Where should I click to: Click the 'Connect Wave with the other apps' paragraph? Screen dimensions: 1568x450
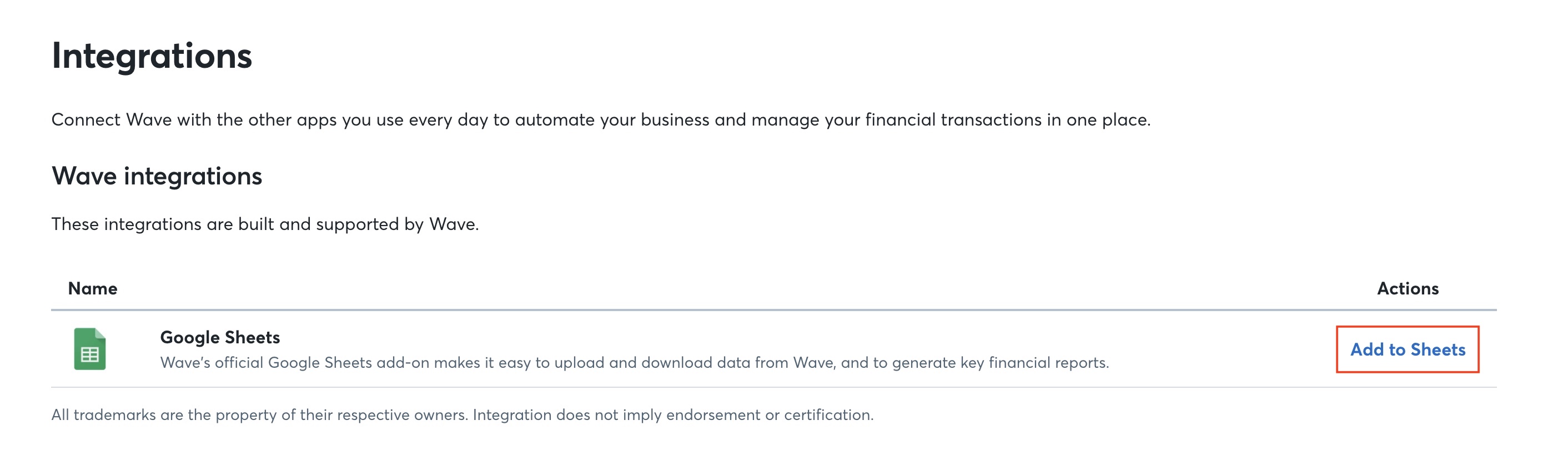tap(600, 120)
